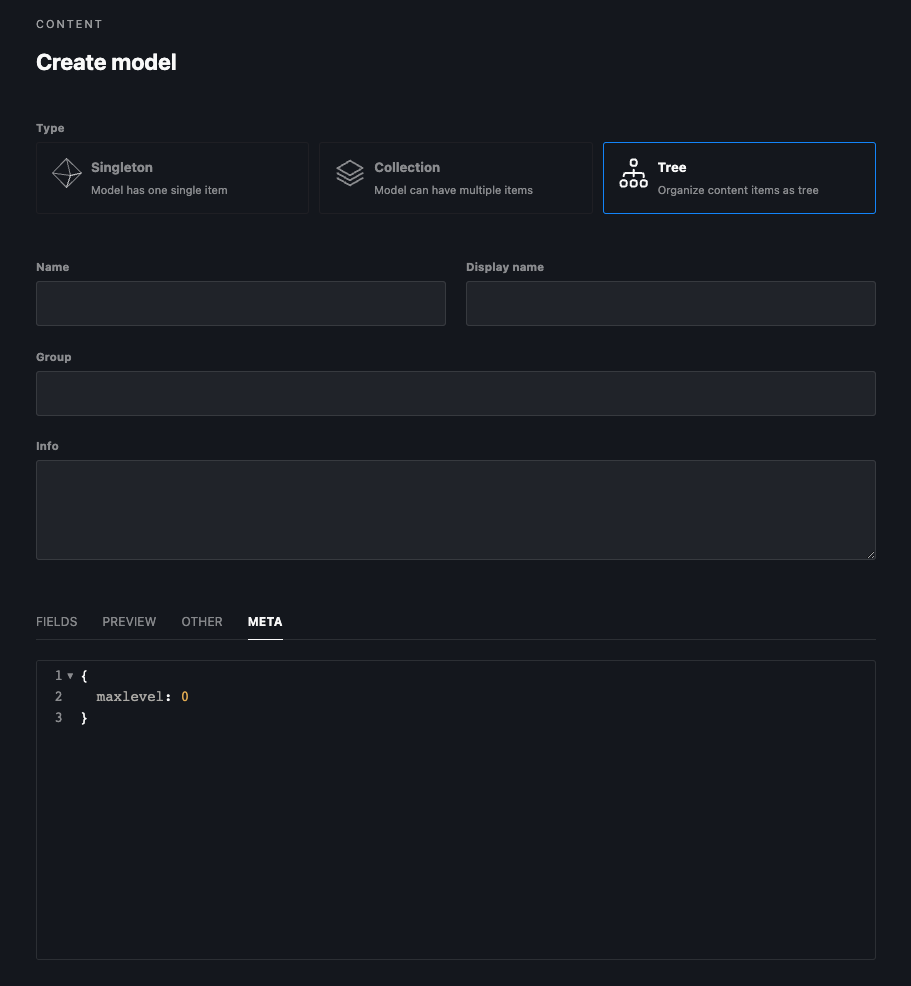Click the maxlevel value 0
Image resolution: width=911 pixels, height=986 pixels.
[184, 696]
